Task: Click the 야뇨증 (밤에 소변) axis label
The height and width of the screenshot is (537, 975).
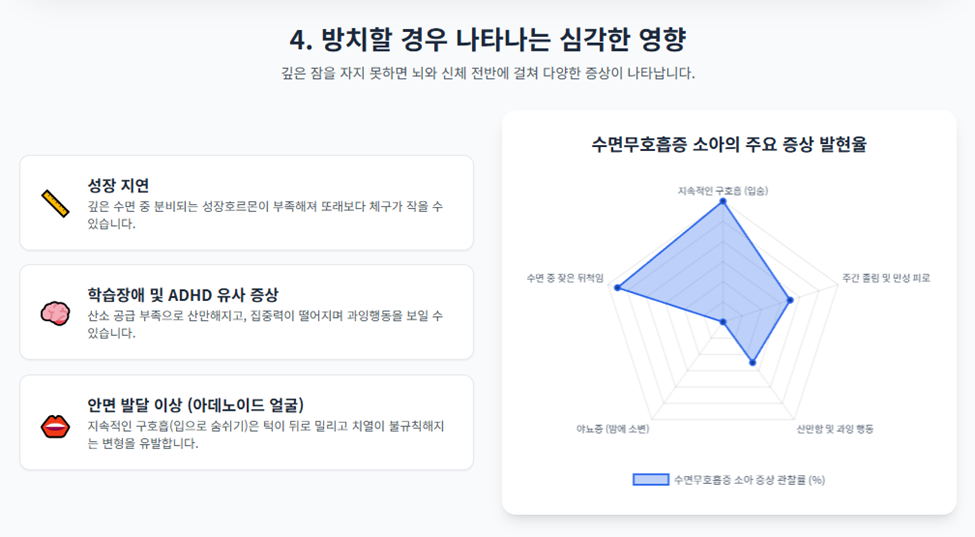Action: (x=612, y=429)
